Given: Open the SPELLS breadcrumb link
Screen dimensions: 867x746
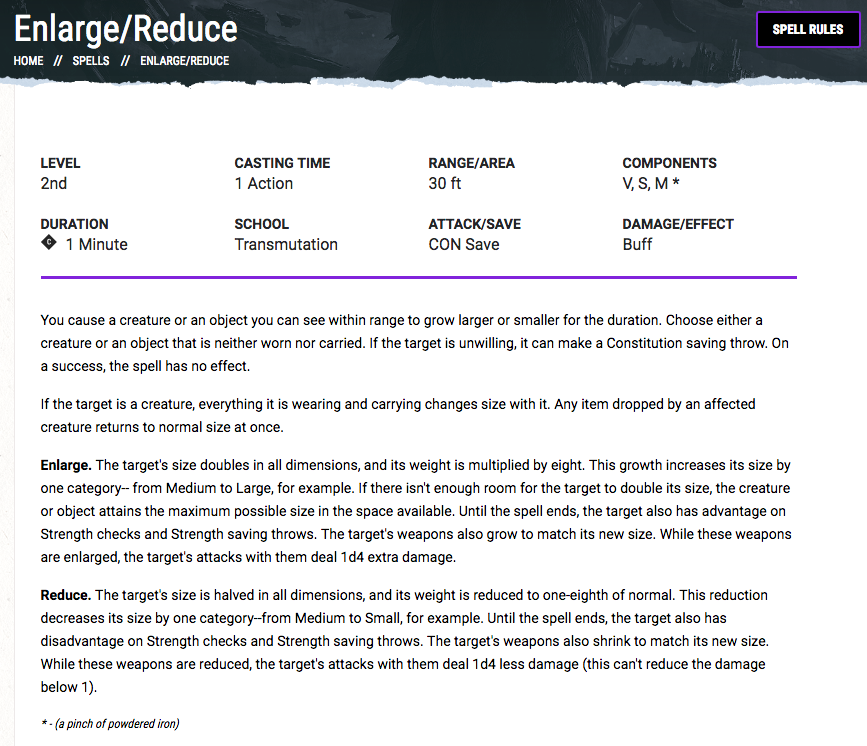Looking at the screenshot, I should point(91,61).
